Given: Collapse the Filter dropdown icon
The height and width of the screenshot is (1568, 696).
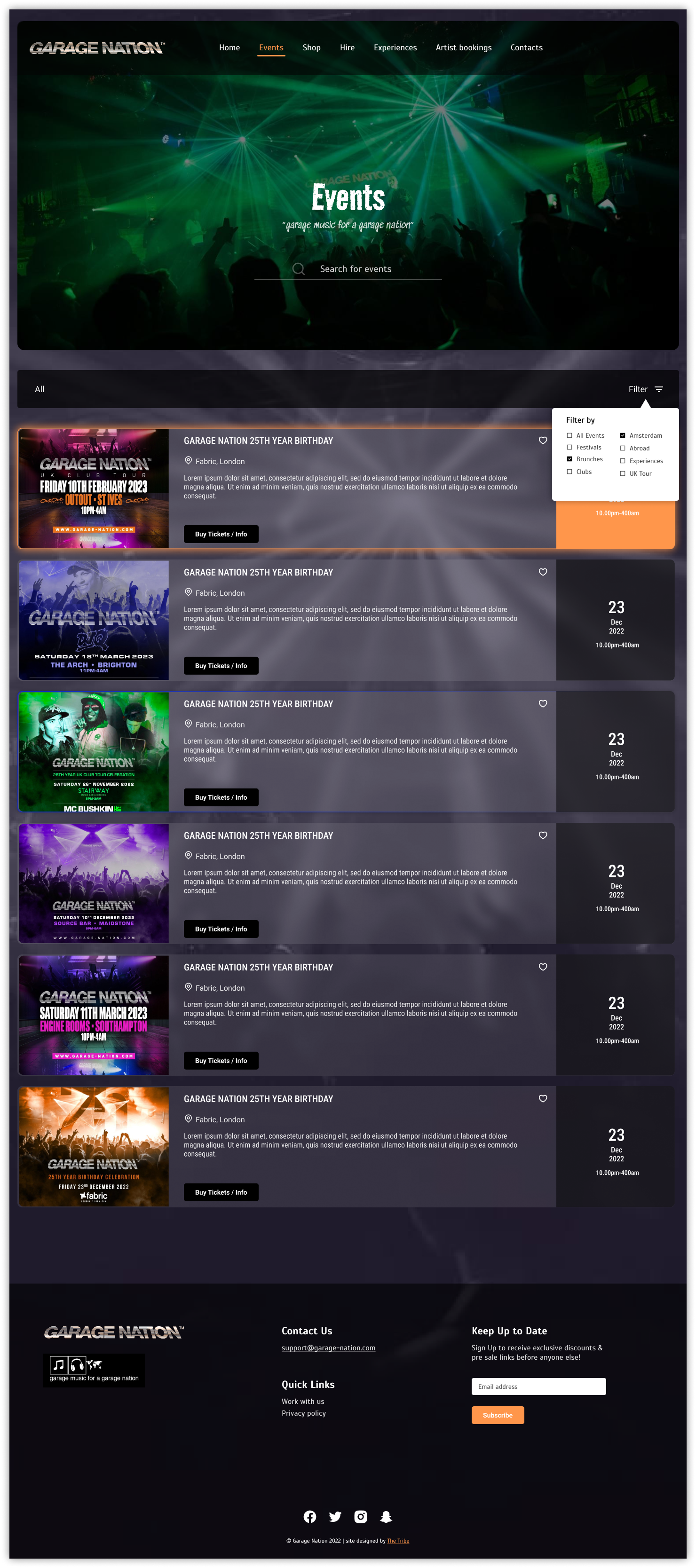Looking at the screenshot, I should (x=658, y=389).
